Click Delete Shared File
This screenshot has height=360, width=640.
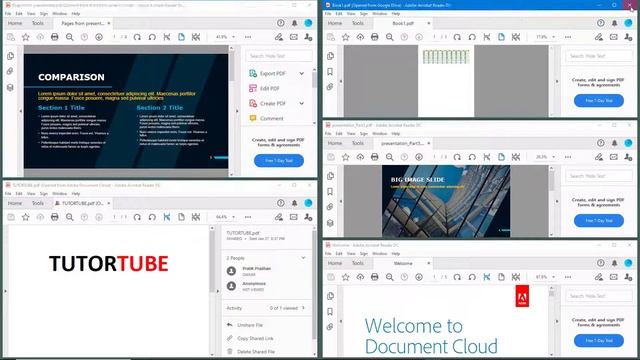point(256,351)
